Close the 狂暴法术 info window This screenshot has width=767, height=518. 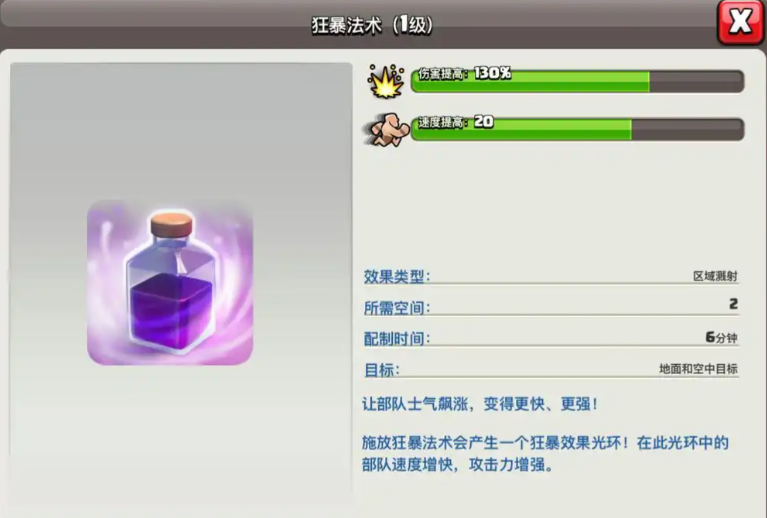coord(740,22)
